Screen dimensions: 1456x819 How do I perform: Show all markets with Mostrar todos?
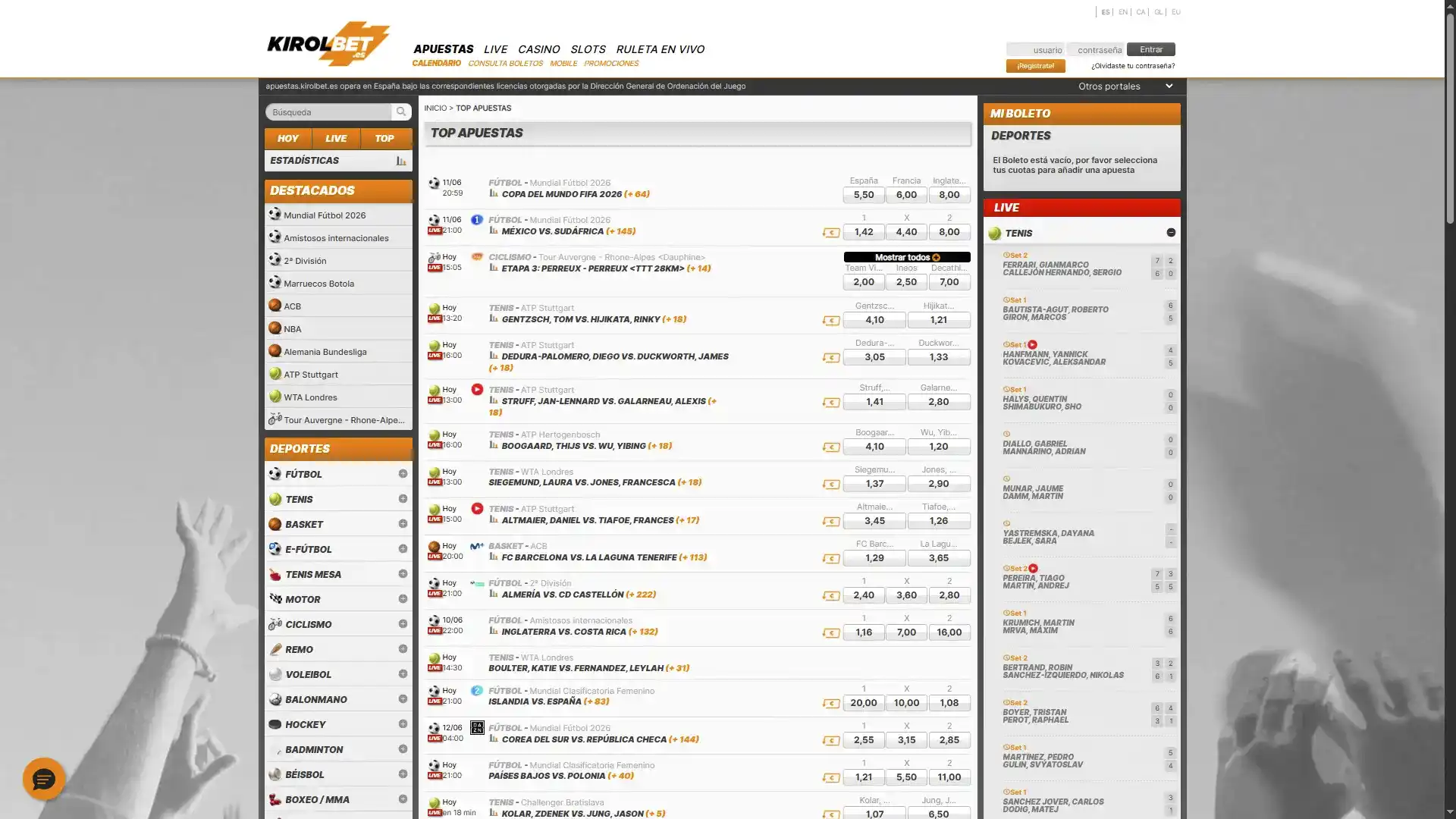pyautogui.click(x=907, y=257)
